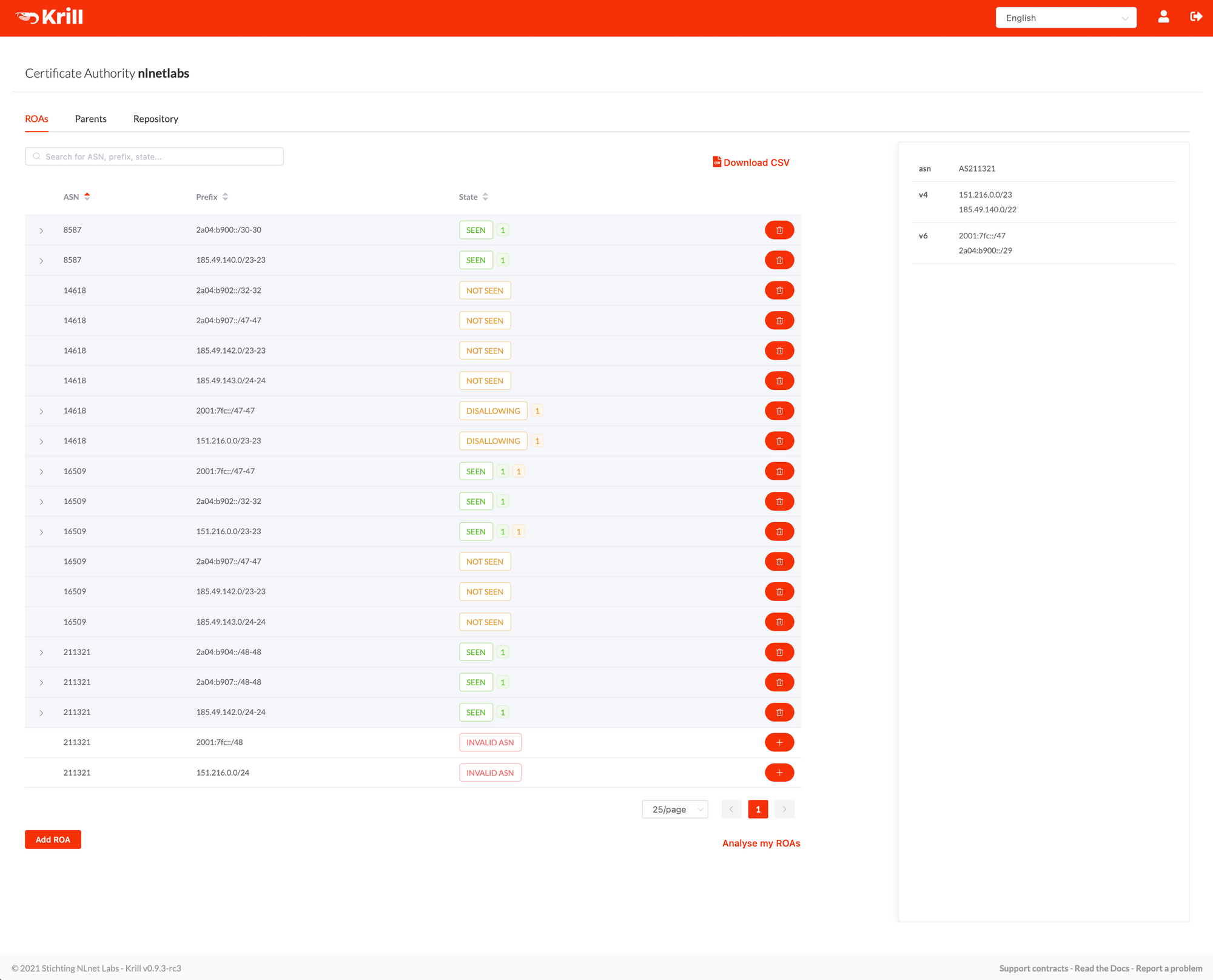Screen dimensions: 1213x980
Task: Open the 25/page size dropdown
Action: tap(674, 809)
